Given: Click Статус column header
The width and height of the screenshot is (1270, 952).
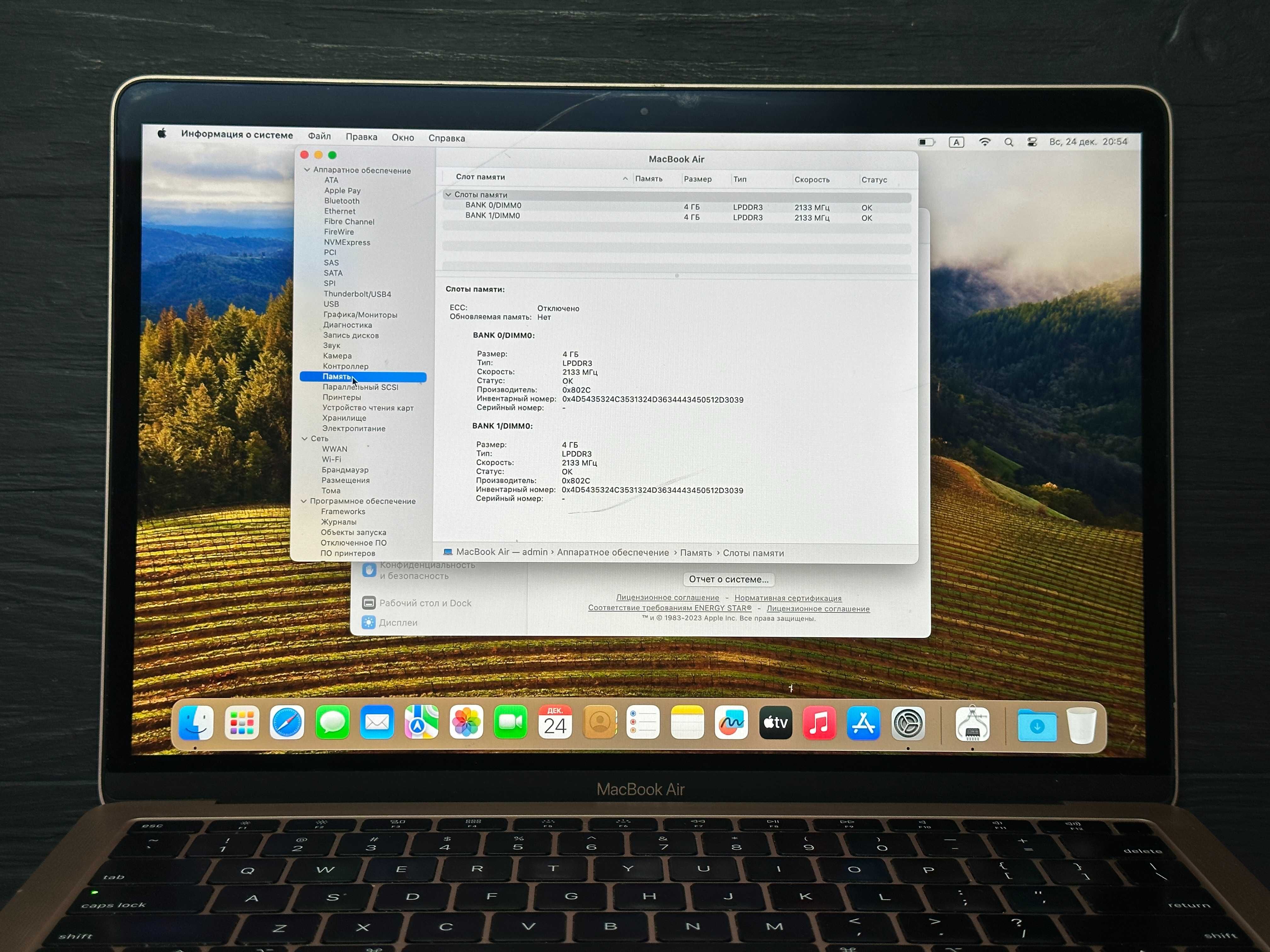Looking at the screenshot, I should pyautogui.click(x=874, y=180).
